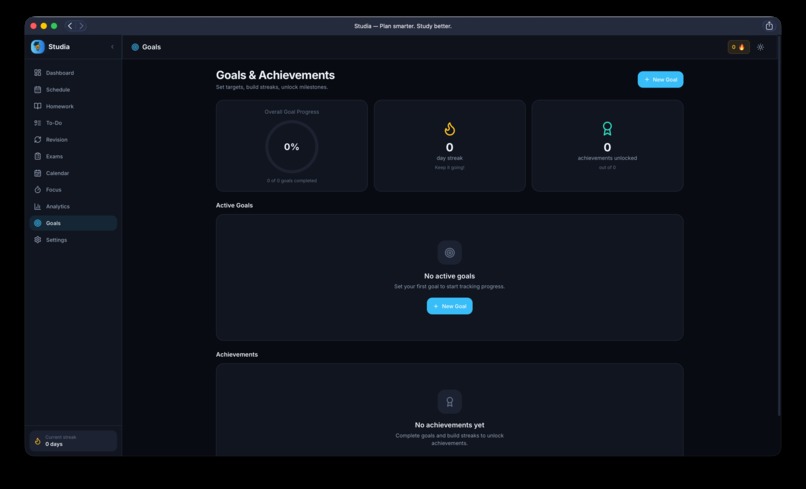Go forward with the title bar arrow
806x489 pixels.
click(81, 26)
